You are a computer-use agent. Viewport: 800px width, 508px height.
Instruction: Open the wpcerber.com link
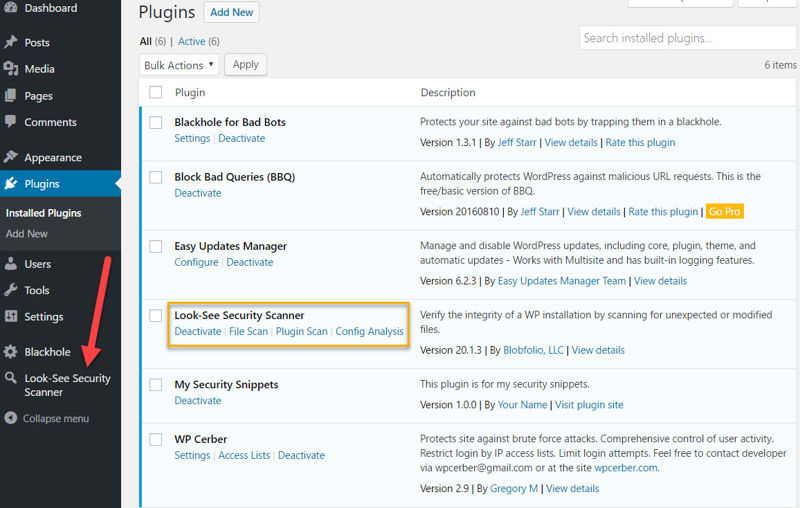coord(626,468)
